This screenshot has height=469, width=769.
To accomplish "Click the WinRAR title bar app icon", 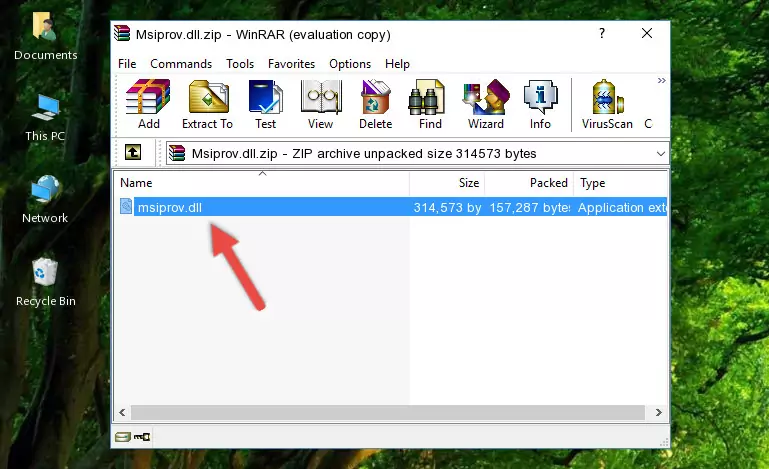I will (x=122, y=33).
